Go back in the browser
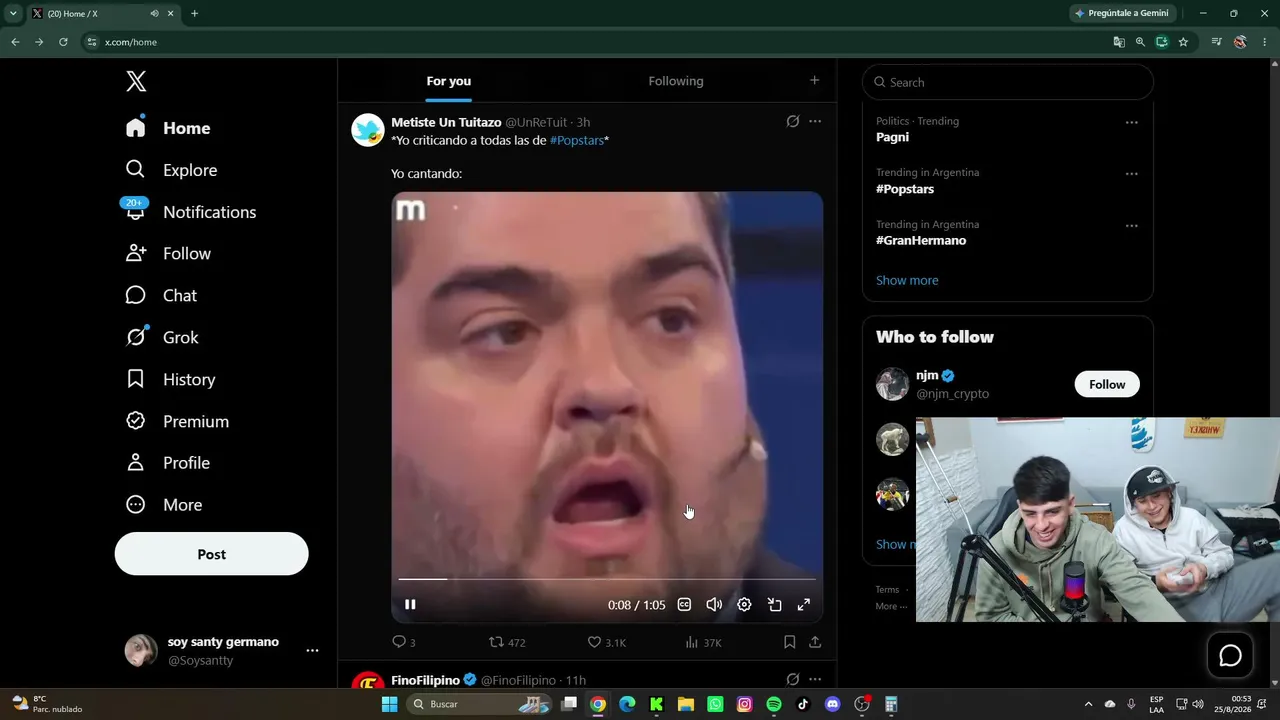The image size is (1280, 720). pos(15,42)
